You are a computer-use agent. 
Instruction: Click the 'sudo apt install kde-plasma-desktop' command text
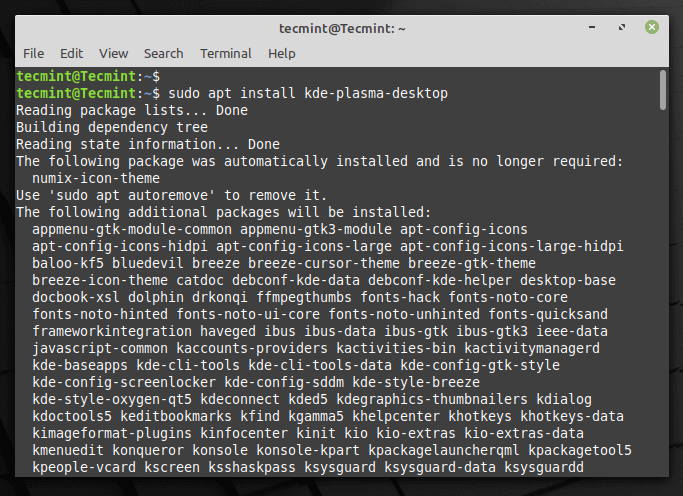(308, 93)
